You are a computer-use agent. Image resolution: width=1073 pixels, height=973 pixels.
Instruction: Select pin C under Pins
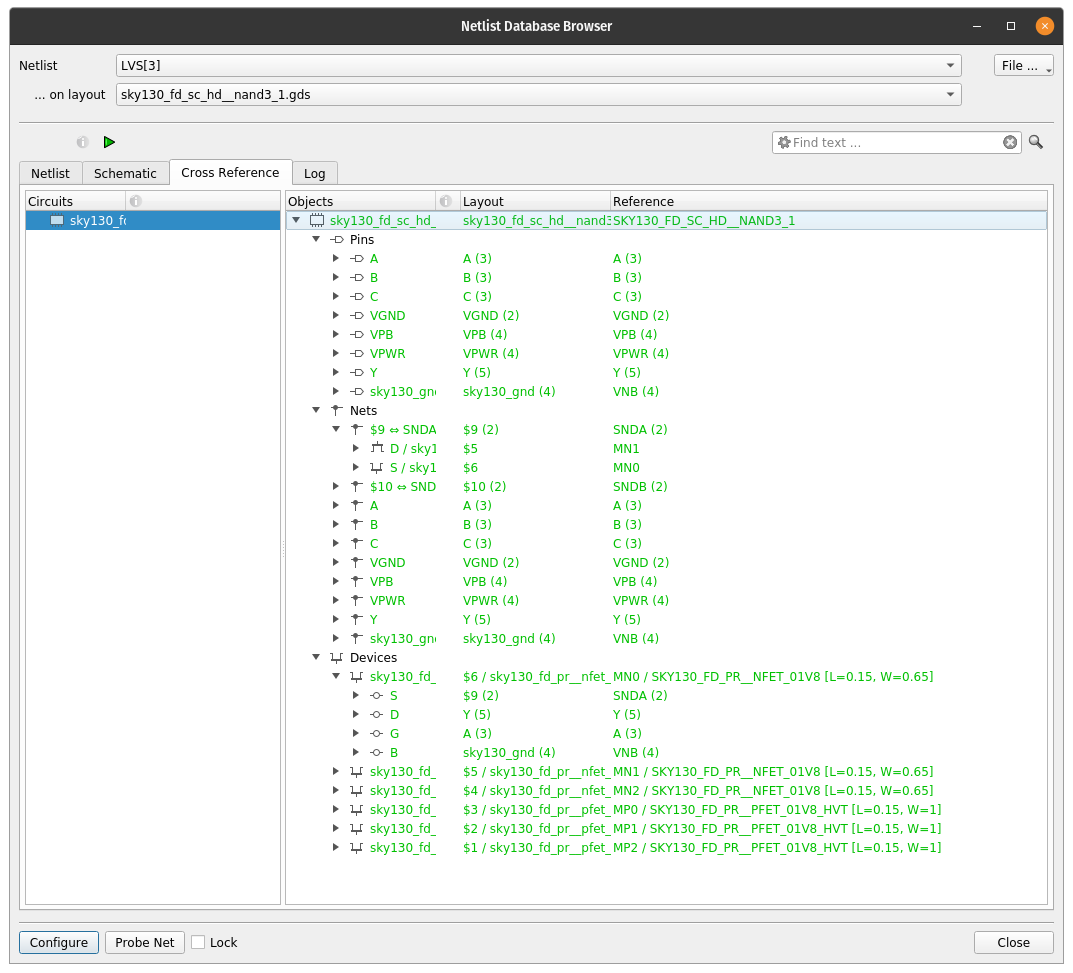[667, 296]
